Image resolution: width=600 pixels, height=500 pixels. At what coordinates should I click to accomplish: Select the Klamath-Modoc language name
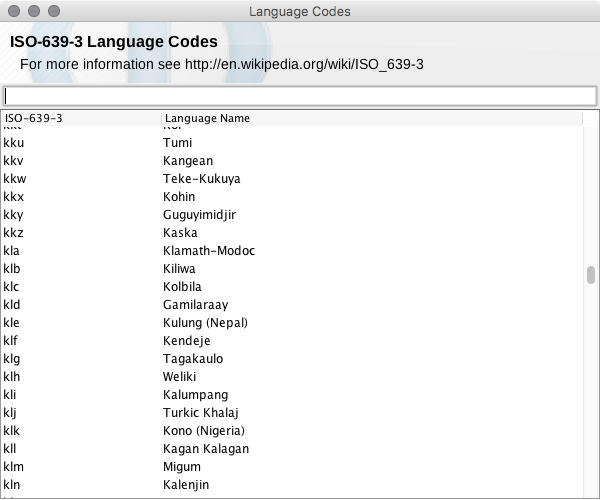pyautogui.click(x=209, y=251)
